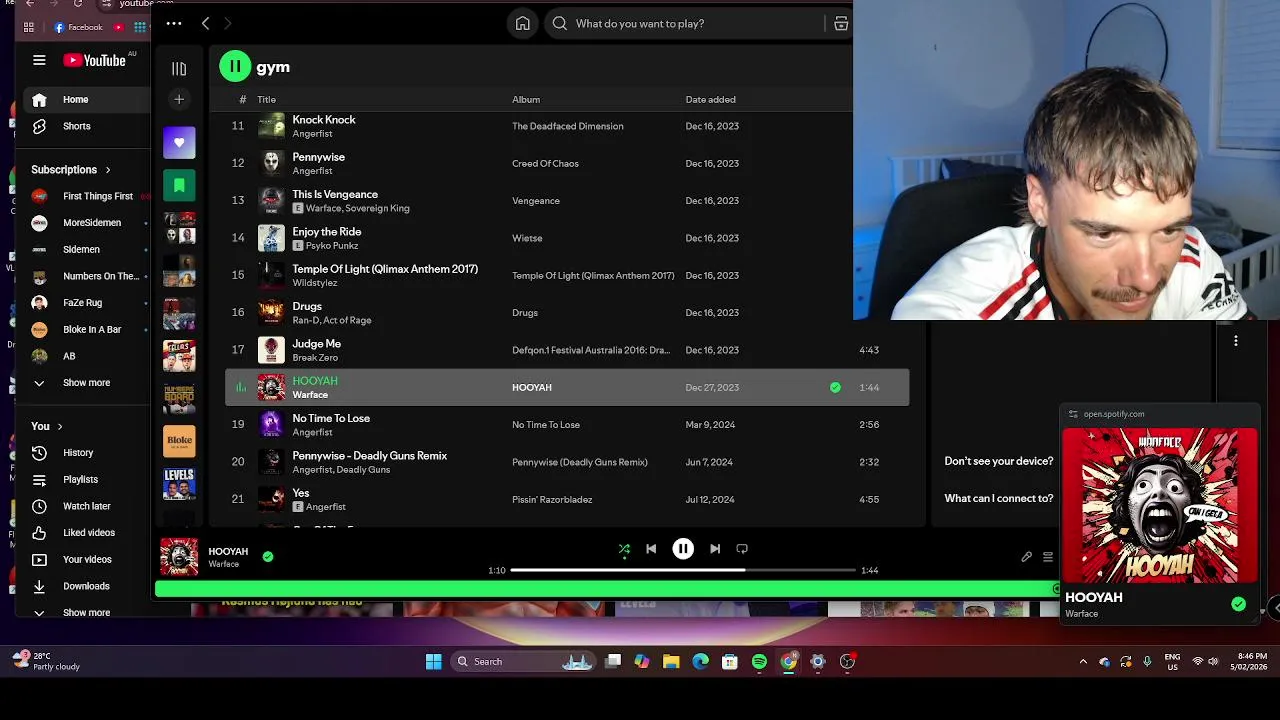Seek along the HOOYAH song progress bar
The height and width of the screenshot is (720, 1280).
point(683,570)
